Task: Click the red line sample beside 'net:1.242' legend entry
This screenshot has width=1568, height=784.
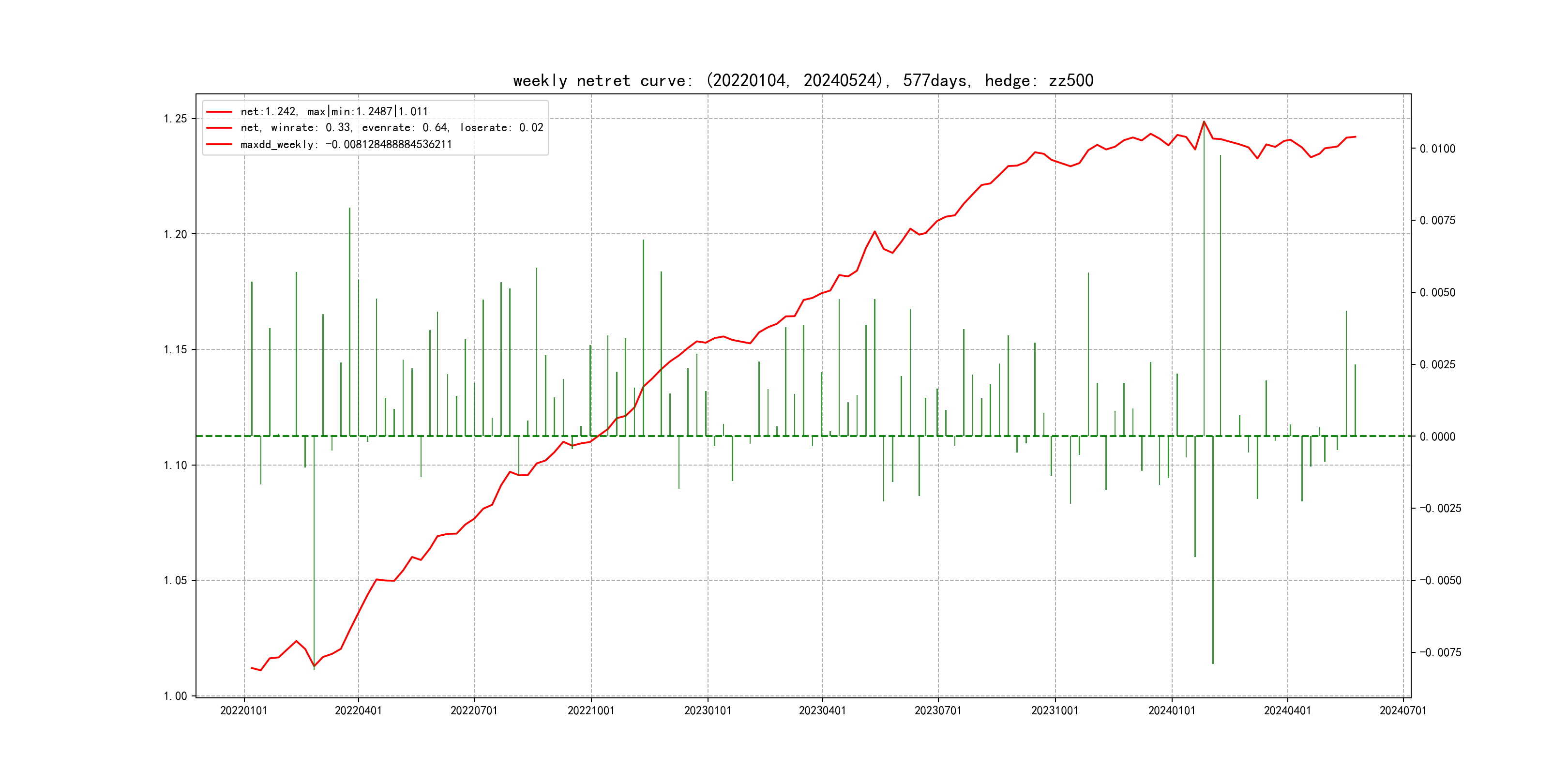Action: pyautogui.click(x=219, y=112)
